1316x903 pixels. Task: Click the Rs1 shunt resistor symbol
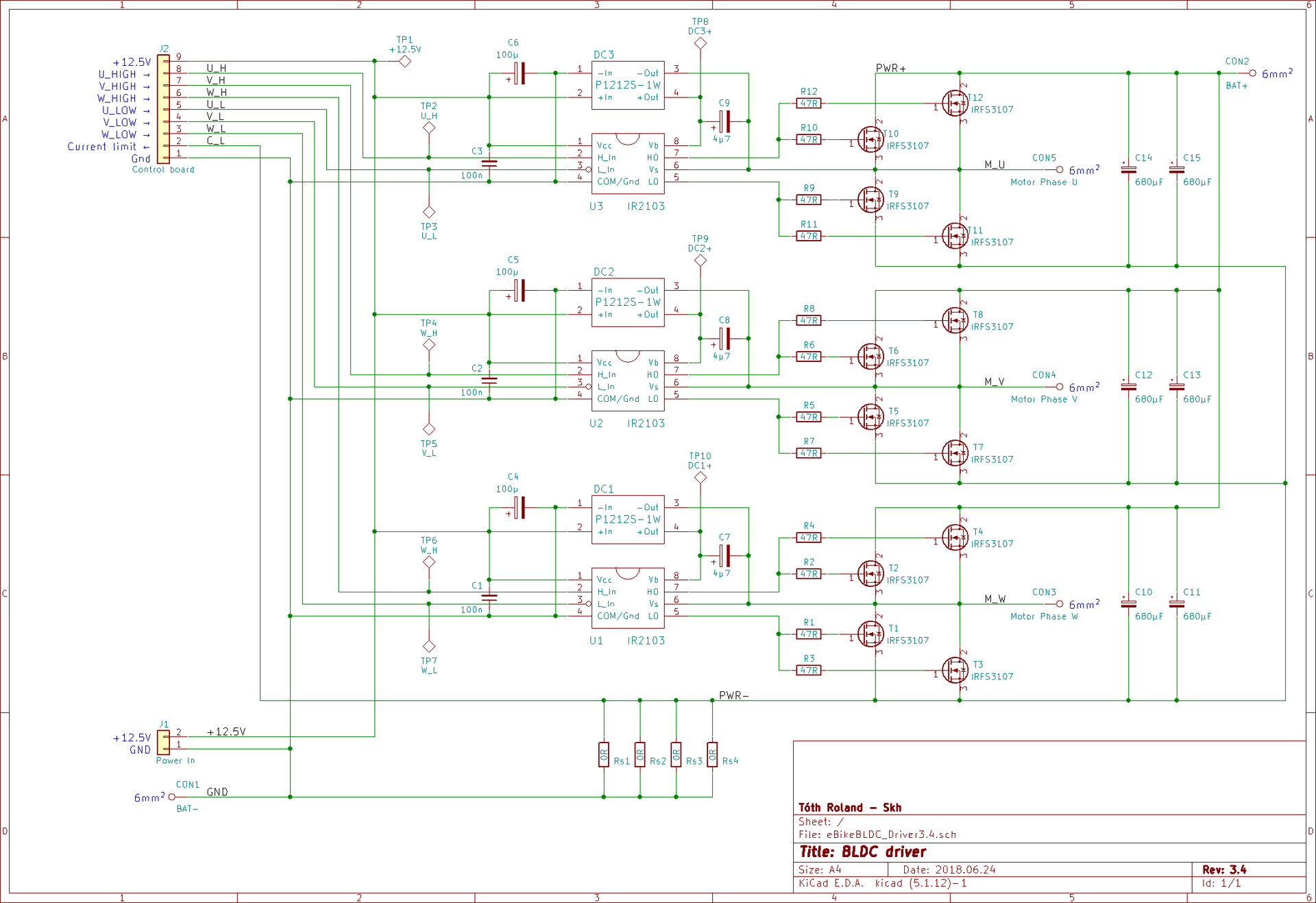604,755
